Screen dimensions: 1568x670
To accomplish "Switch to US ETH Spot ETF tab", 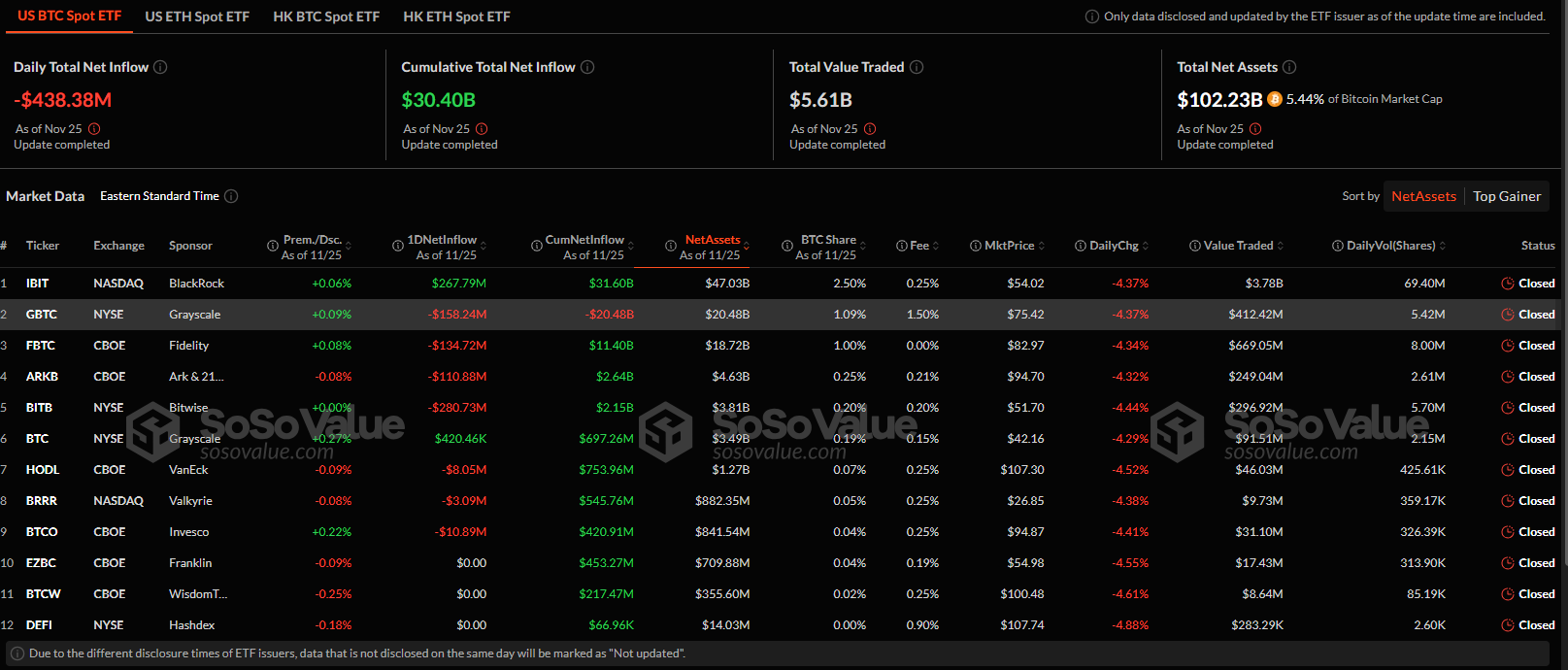I will [x=197, y=17].
